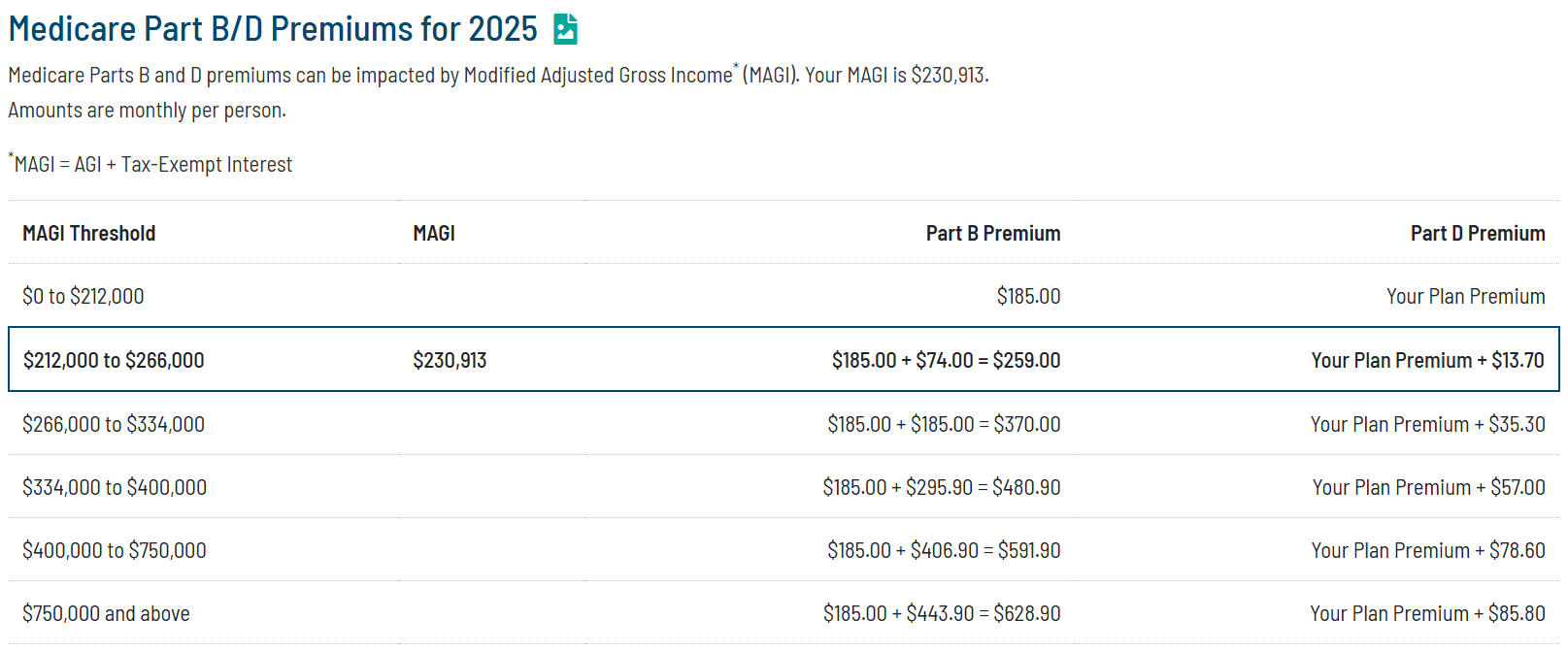Click the MAGI column header
The width and height of the screenshot is (1568, 652).
pyautogui.click(x=434, y=233)
